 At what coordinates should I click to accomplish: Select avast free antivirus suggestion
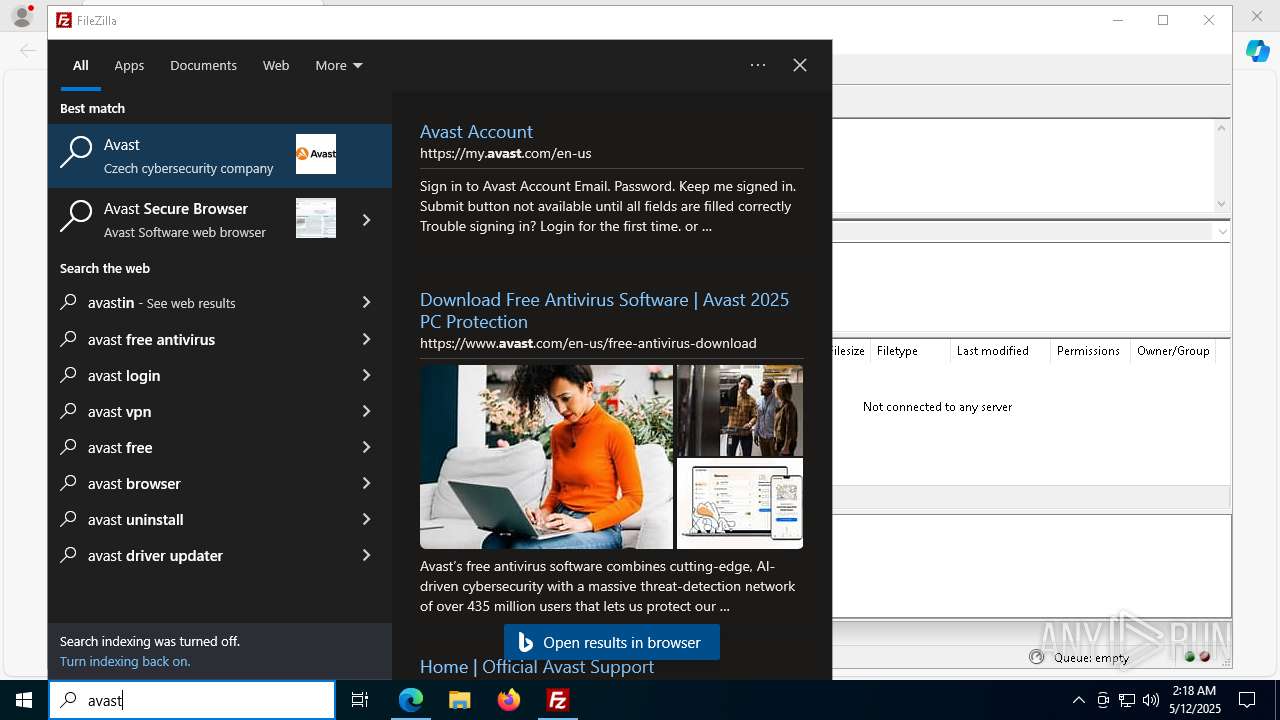pyautogui.click(x=220, y=339)
